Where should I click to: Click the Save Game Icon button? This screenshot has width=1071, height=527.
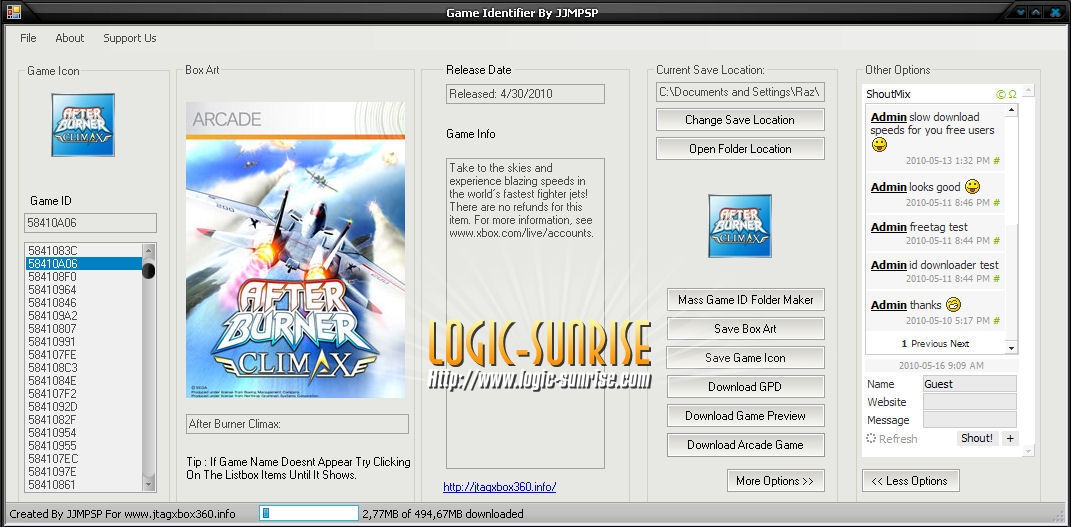[746, 358]
